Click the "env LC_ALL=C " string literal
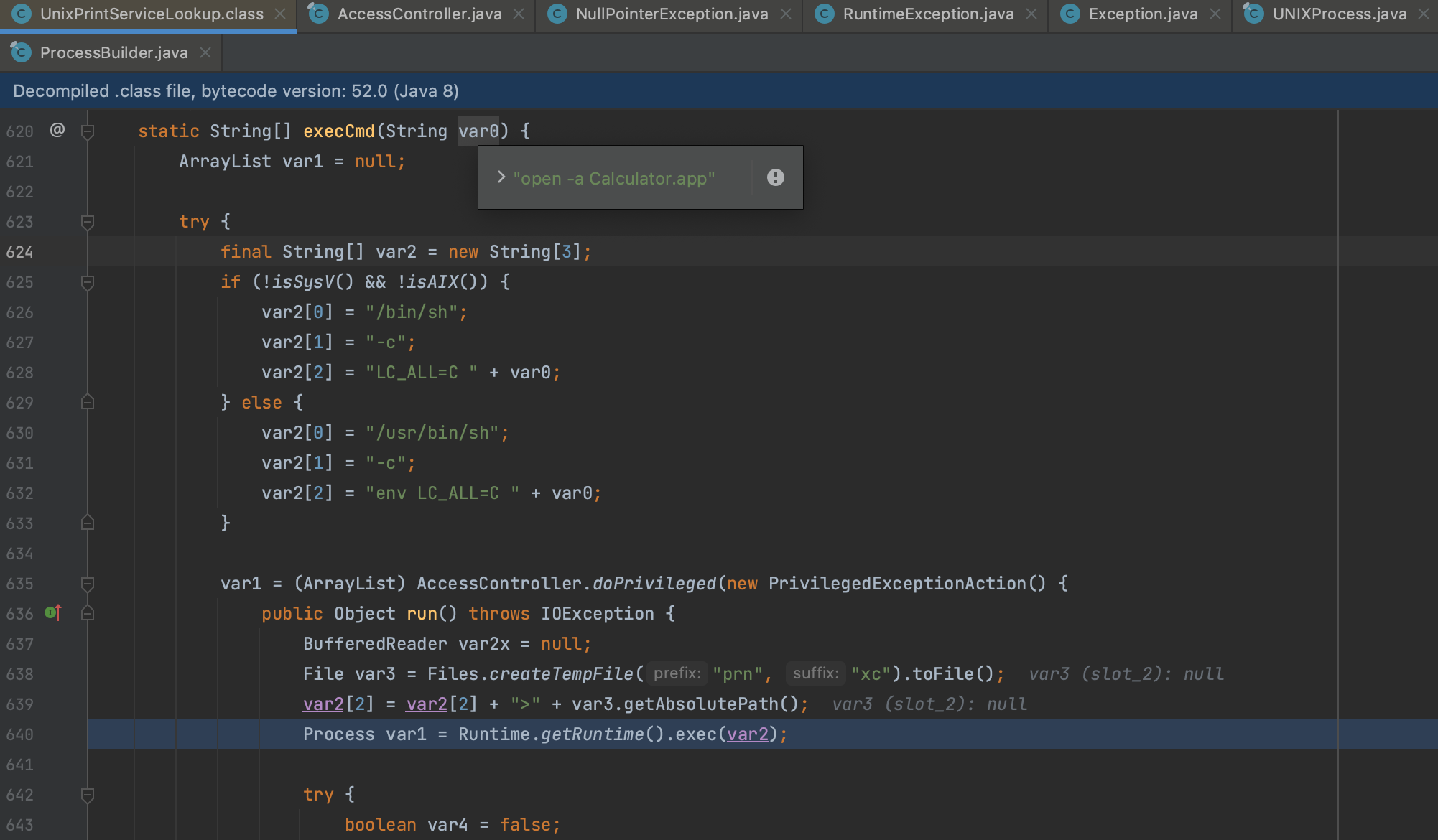The width and height of the screenshot is (1438, 840). (x=442, y=493)
